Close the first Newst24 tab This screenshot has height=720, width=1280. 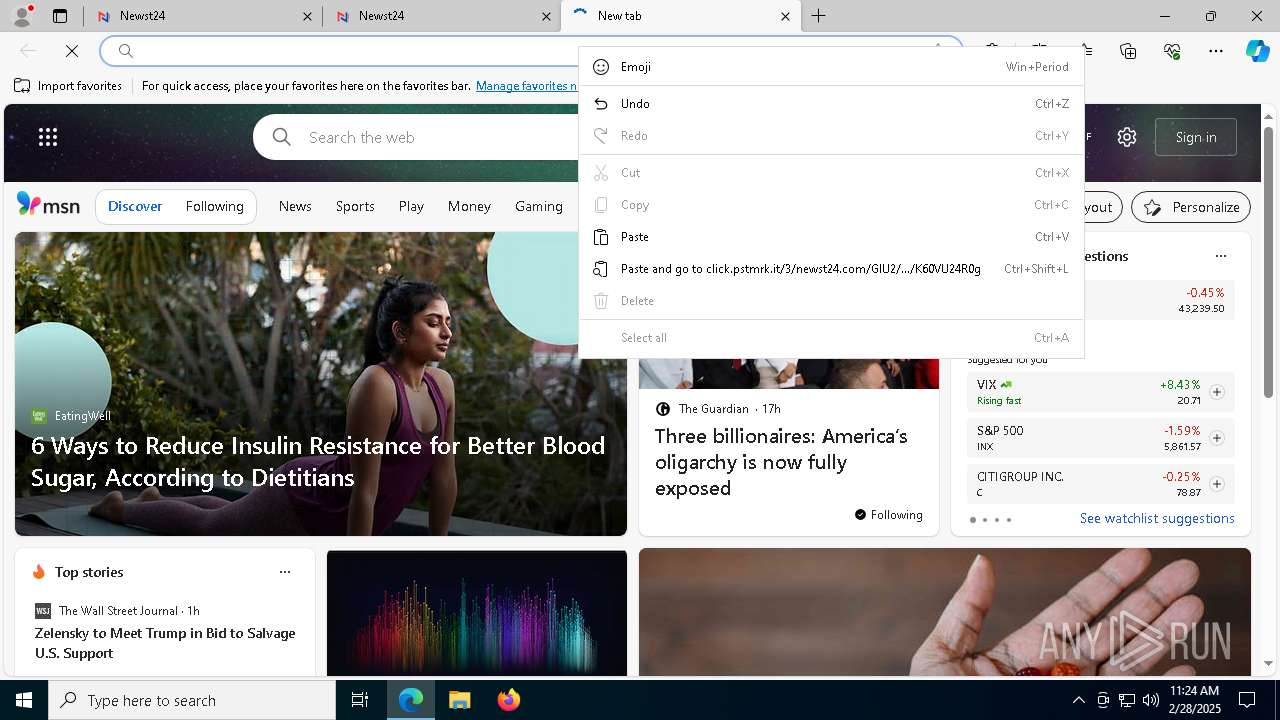[x=307, y=16]
